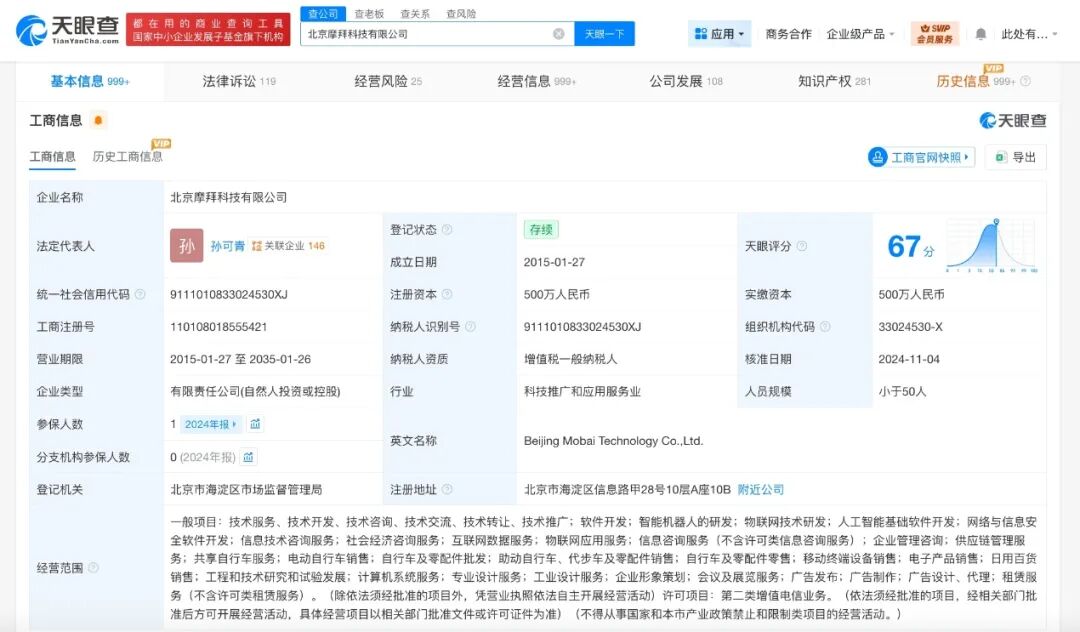Viewport: 1080px width, 632px height.
Task: Click help icon next to 天眼评分
Action: [802, 246]
